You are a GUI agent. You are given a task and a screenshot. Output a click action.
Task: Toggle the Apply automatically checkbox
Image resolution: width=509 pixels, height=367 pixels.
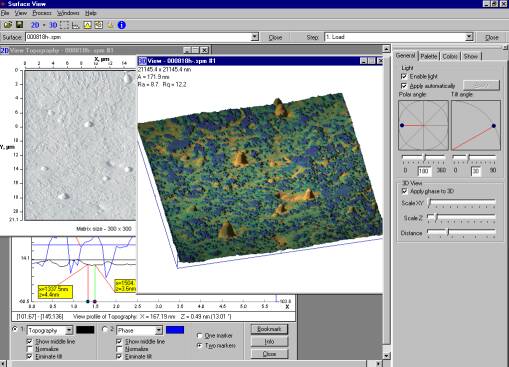[x=404, y=86]
